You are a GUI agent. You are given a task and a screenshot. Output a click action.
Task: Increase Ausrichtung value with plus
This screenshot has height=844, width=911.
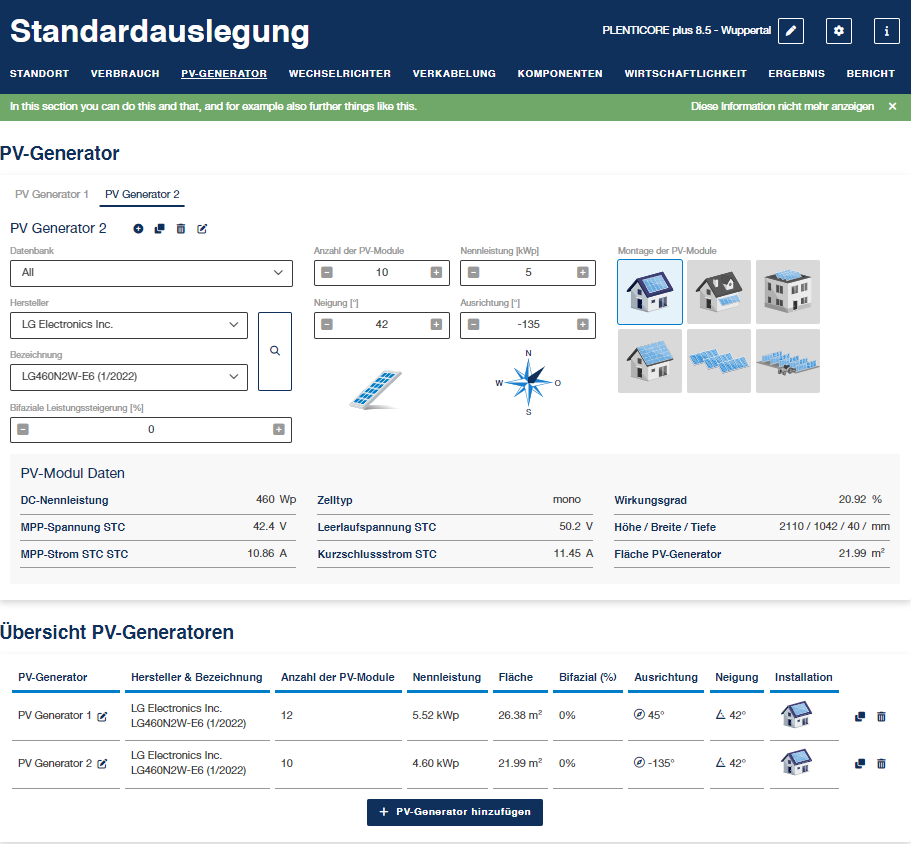(583, 324)
